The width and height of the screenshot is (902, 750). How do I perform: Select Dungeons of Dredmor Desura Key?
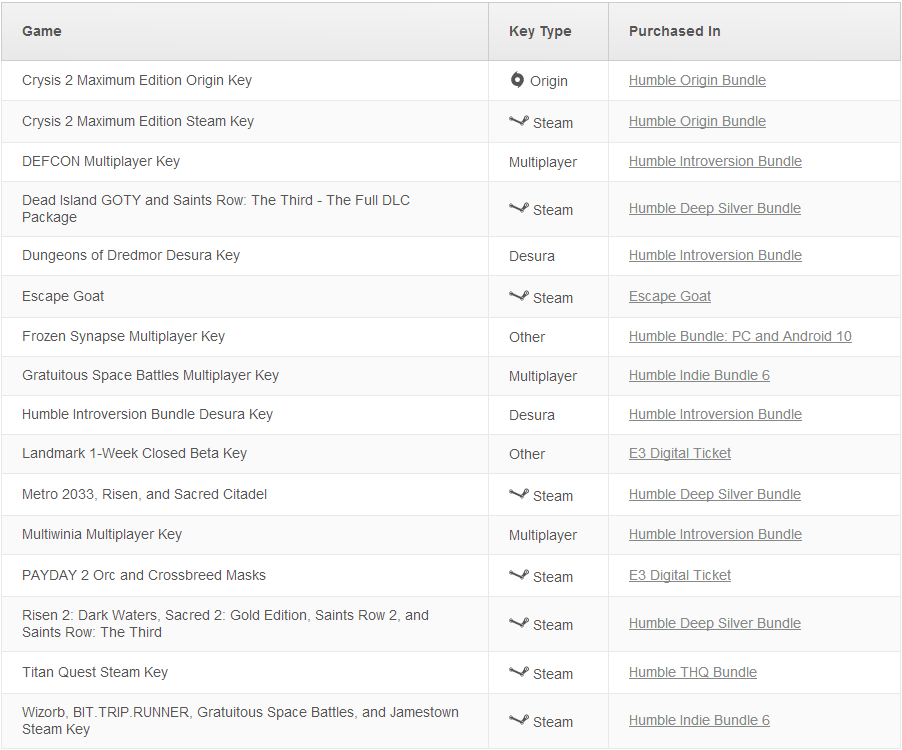coord(131,255)
